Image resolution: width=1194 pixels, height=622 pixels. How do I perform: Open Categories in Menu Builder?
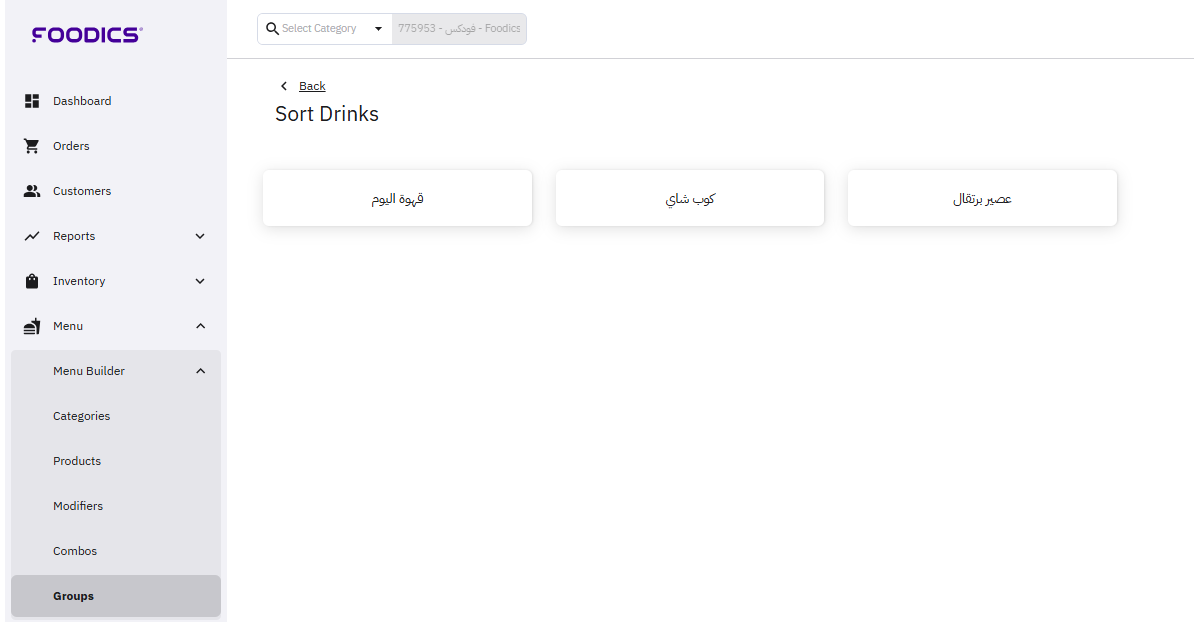[x=82, y=416]
